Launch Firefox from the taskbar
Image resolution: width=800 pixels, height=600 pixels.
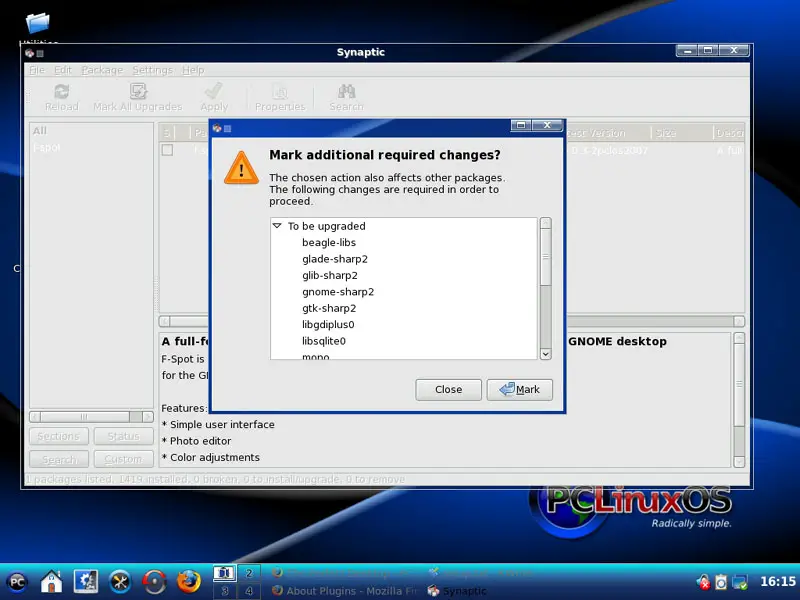click(x=189, y=582)
